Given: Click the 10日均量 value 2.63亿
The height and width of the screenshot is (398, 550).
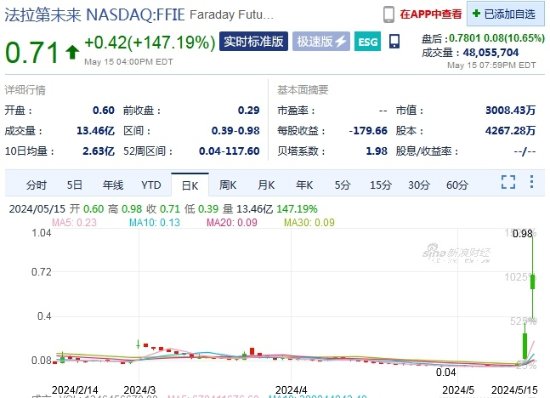Looking at the screenshot, I should [99, 151].
